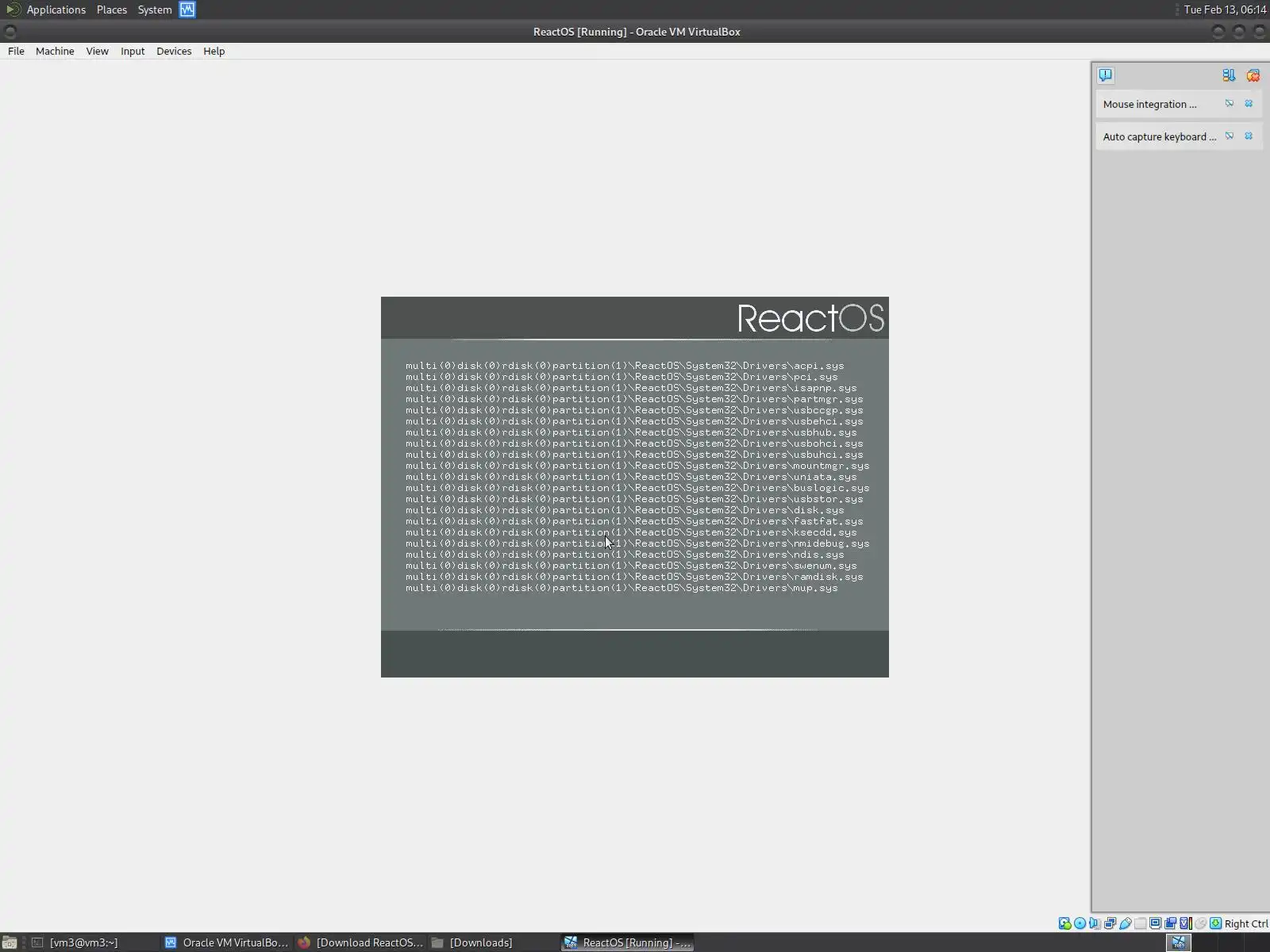1270x952 pixels.
Task: Click the usbhub.sys driver line
Action: click(631, 432)
